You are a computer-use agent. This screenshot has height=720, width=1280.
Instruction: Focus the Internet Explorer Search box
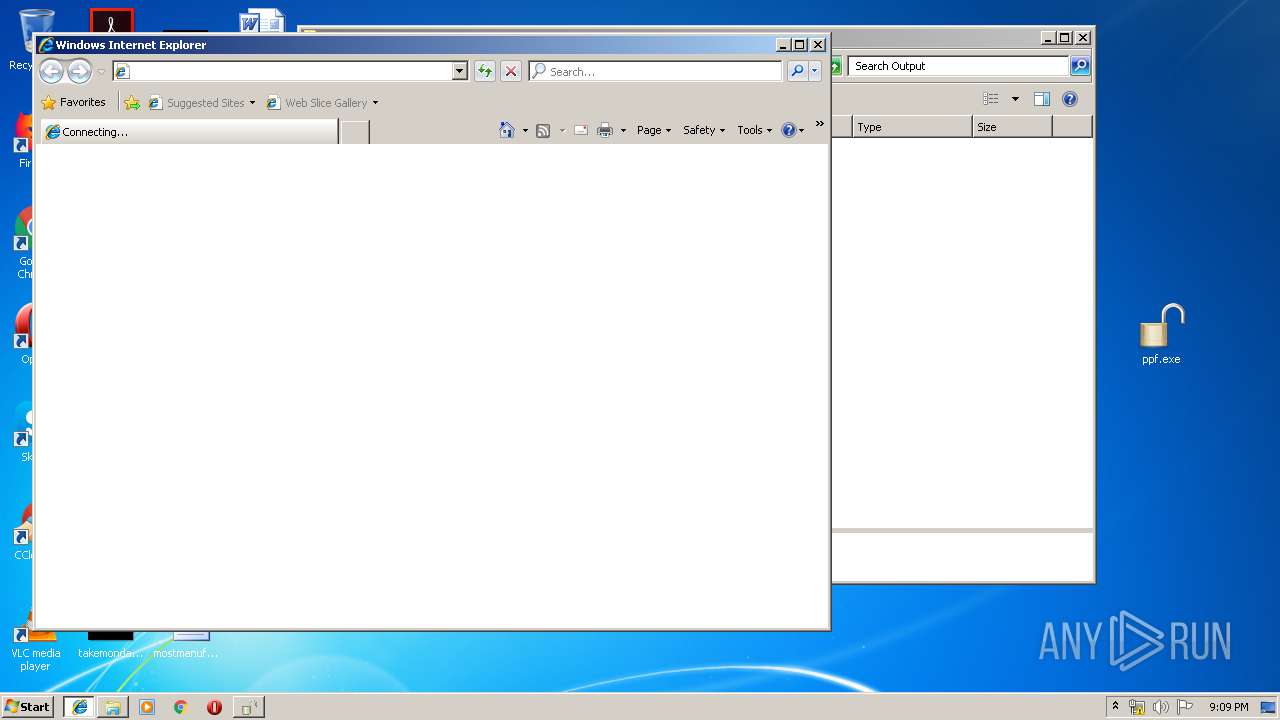[x=655, y=71]
